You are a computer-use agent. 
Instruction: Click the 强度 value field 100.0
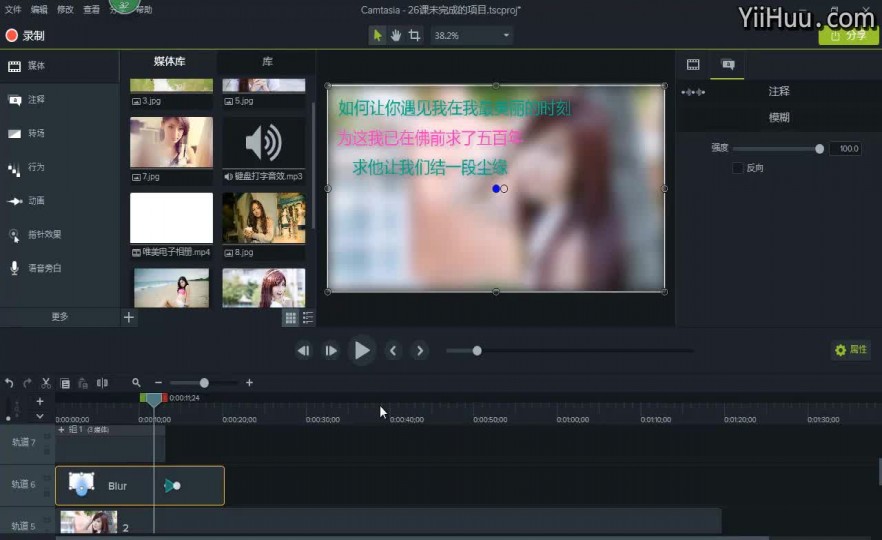pyautogui.click(x=845, y=148)
